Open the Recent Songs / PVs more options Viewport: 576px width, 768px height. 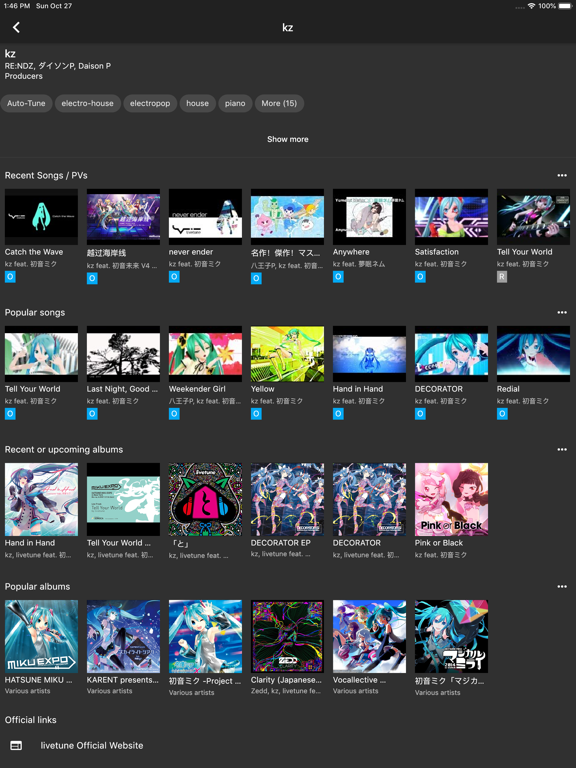(x=562, y=175)
